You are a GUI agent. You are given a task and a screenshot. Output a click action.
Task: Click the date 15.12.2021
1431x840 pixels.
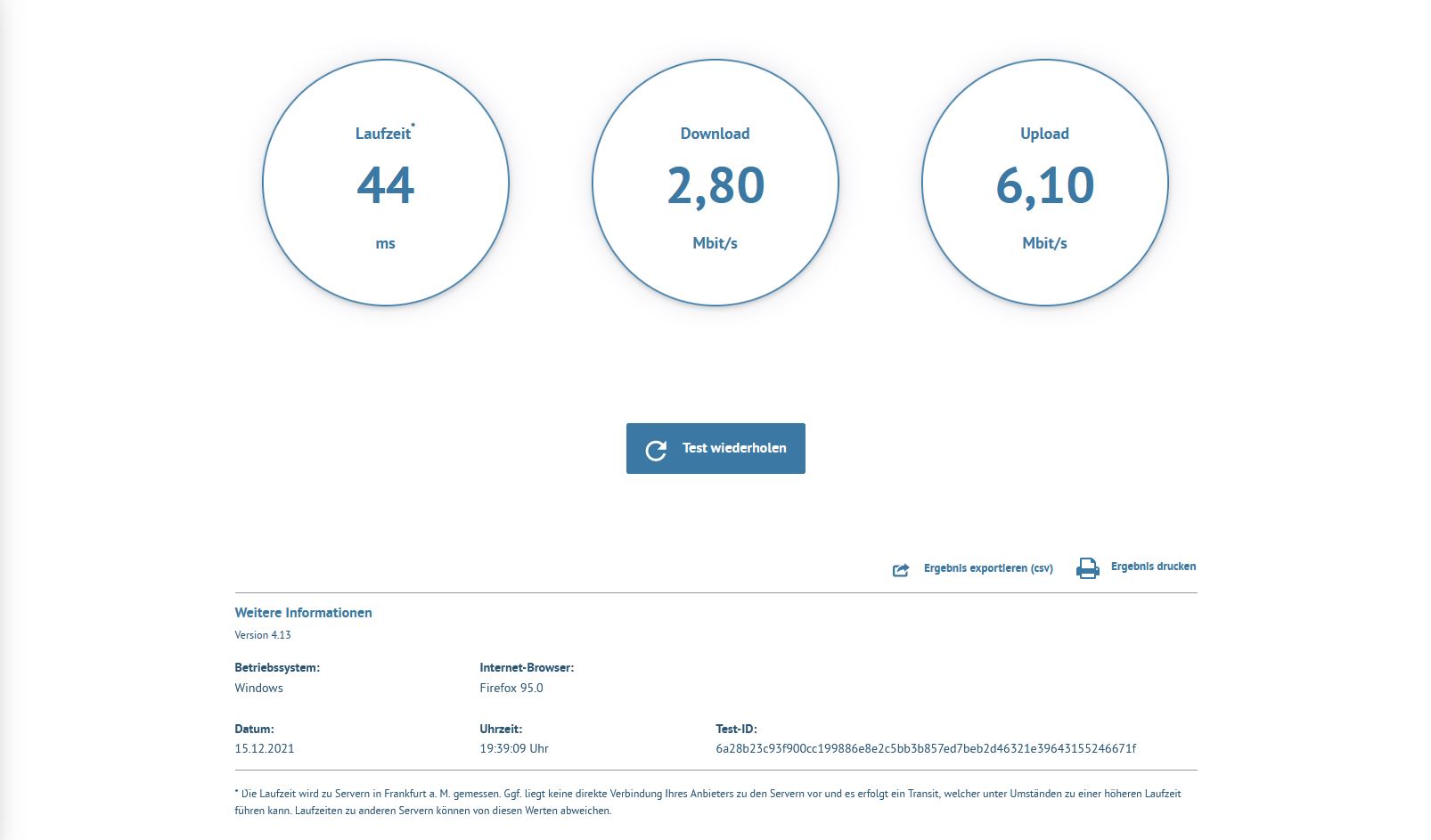coord(264,748)
